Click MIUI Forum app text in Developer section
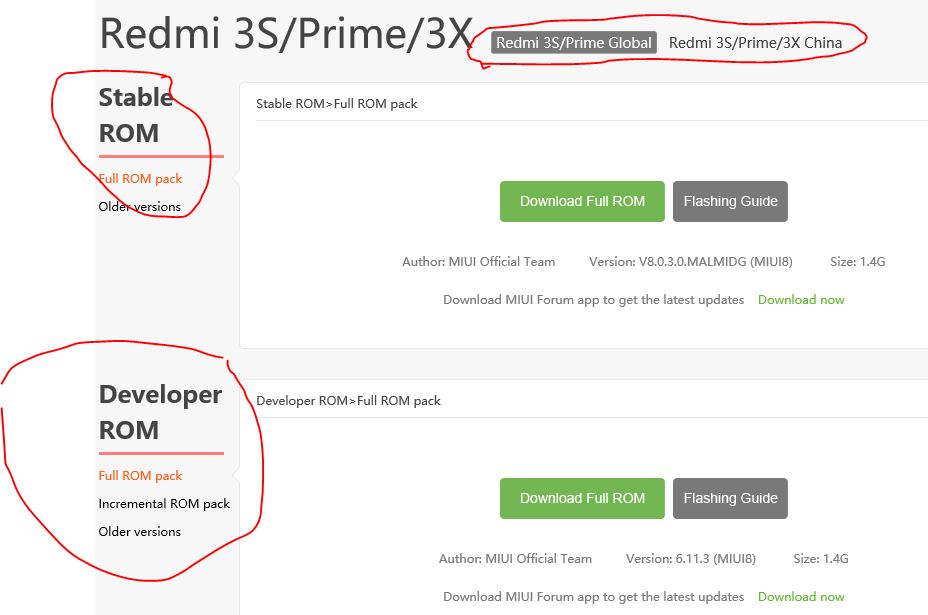928x615 pixels. 594,597
